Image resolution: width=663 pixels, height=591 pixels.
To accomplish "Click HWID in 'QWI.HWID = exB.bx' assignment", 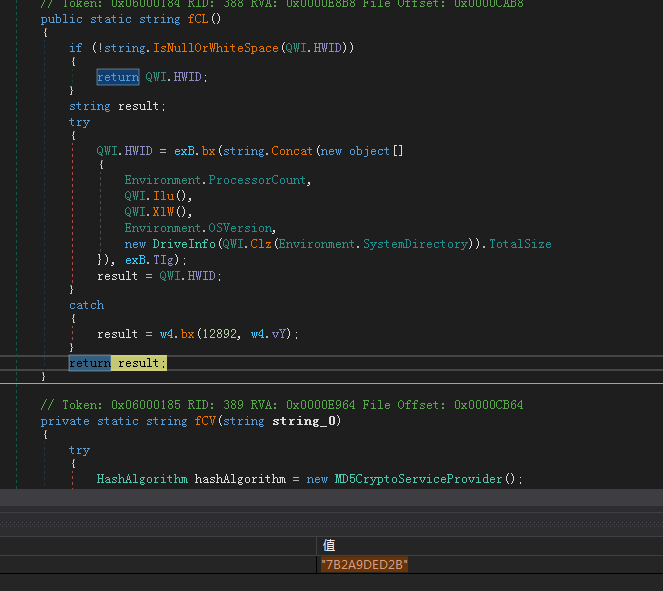I will point(138,151).
